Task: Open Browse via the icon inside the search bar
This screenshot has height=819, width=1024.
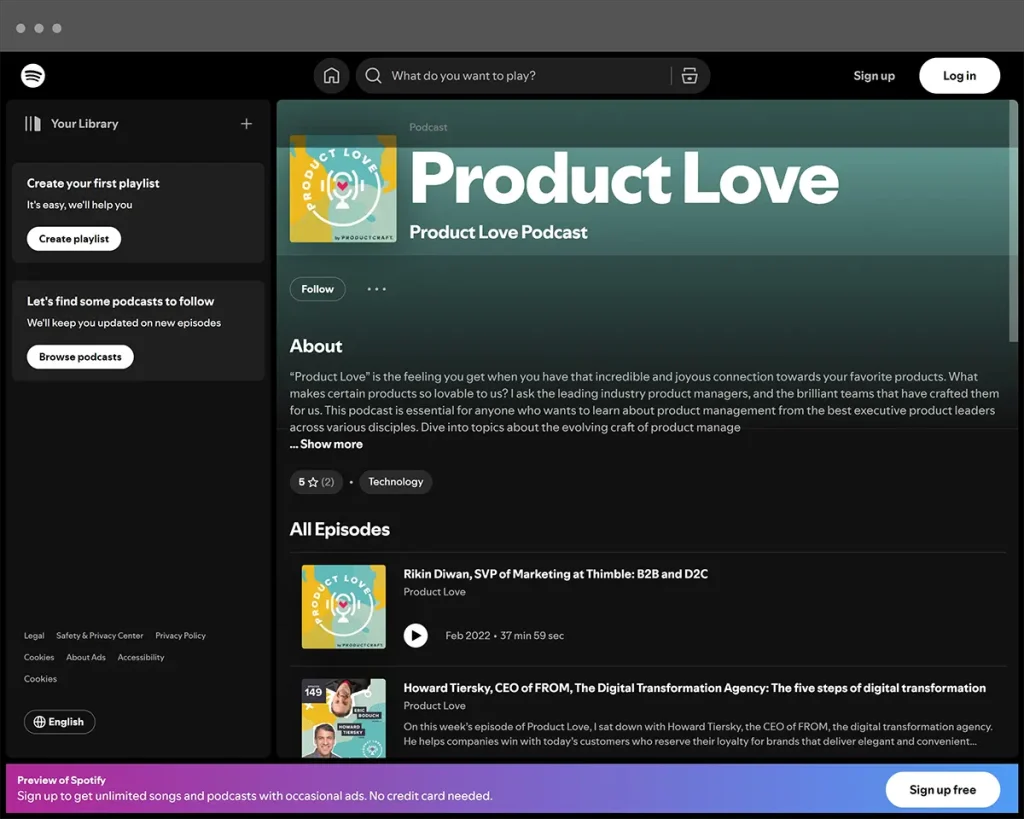Action: point(690,75)
